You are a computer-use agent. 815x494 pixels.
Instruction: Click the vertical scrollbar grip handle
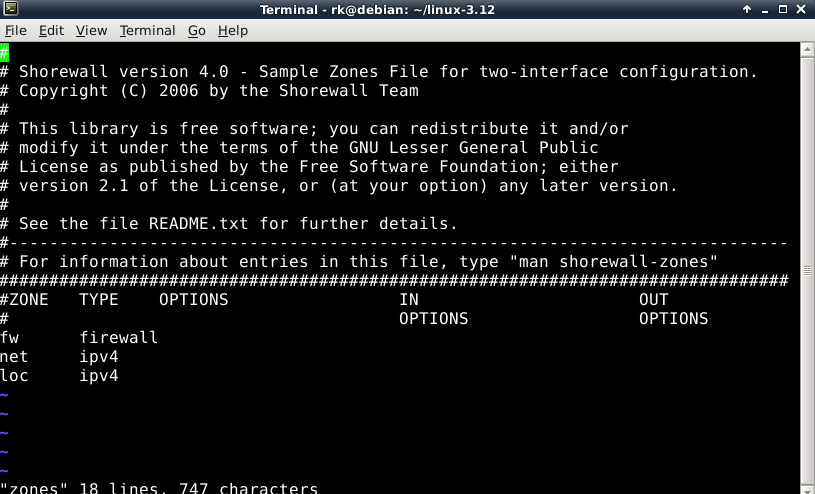tap(807, 270)
